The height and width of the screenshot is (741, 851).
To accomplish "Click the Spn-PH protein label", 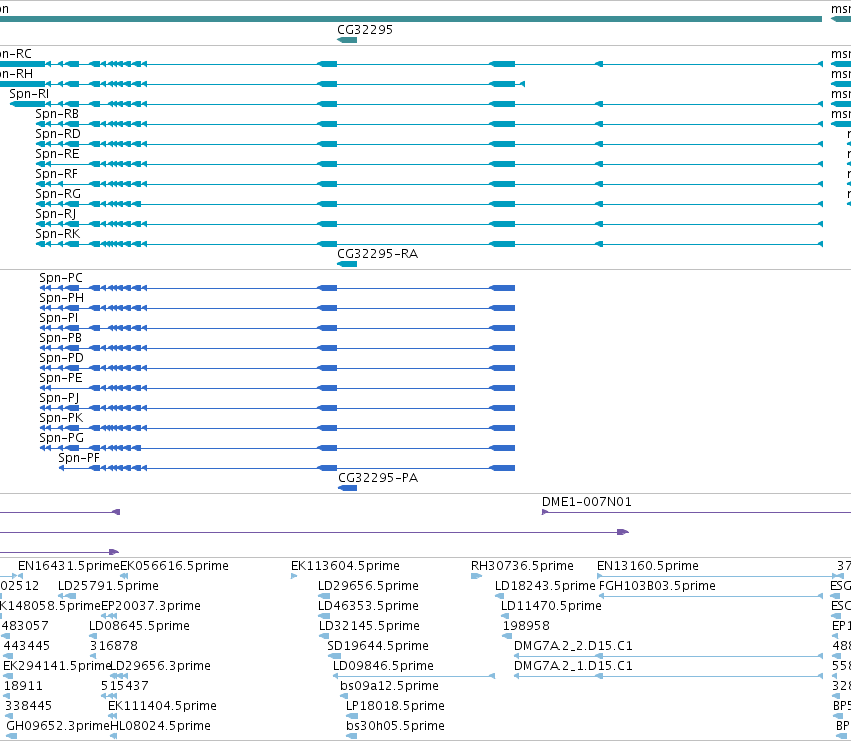I will tap(61, 298).
